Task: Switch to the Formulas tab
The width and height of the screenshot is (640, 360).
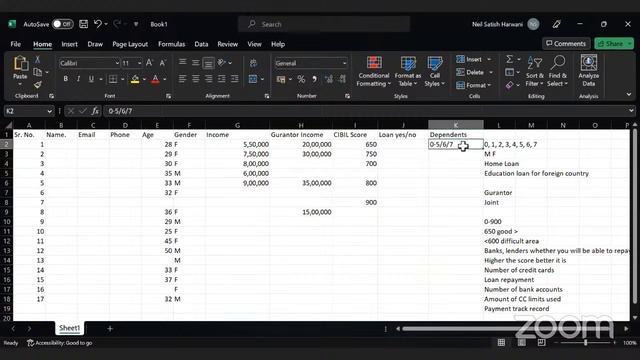Action: [x=171, y=44]
